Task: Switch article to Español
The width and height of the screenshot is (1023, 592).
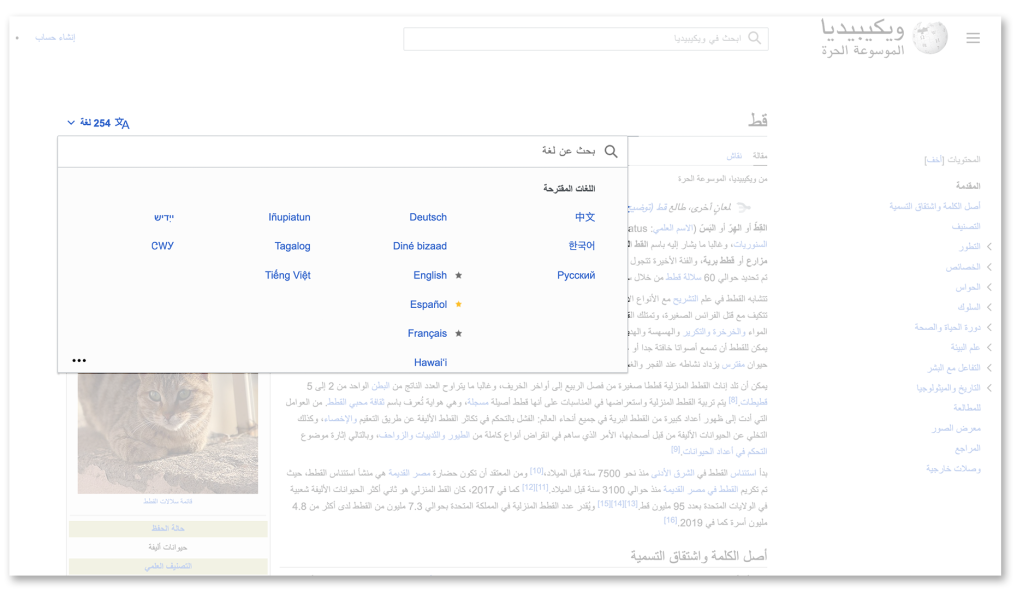Action: 429,304
